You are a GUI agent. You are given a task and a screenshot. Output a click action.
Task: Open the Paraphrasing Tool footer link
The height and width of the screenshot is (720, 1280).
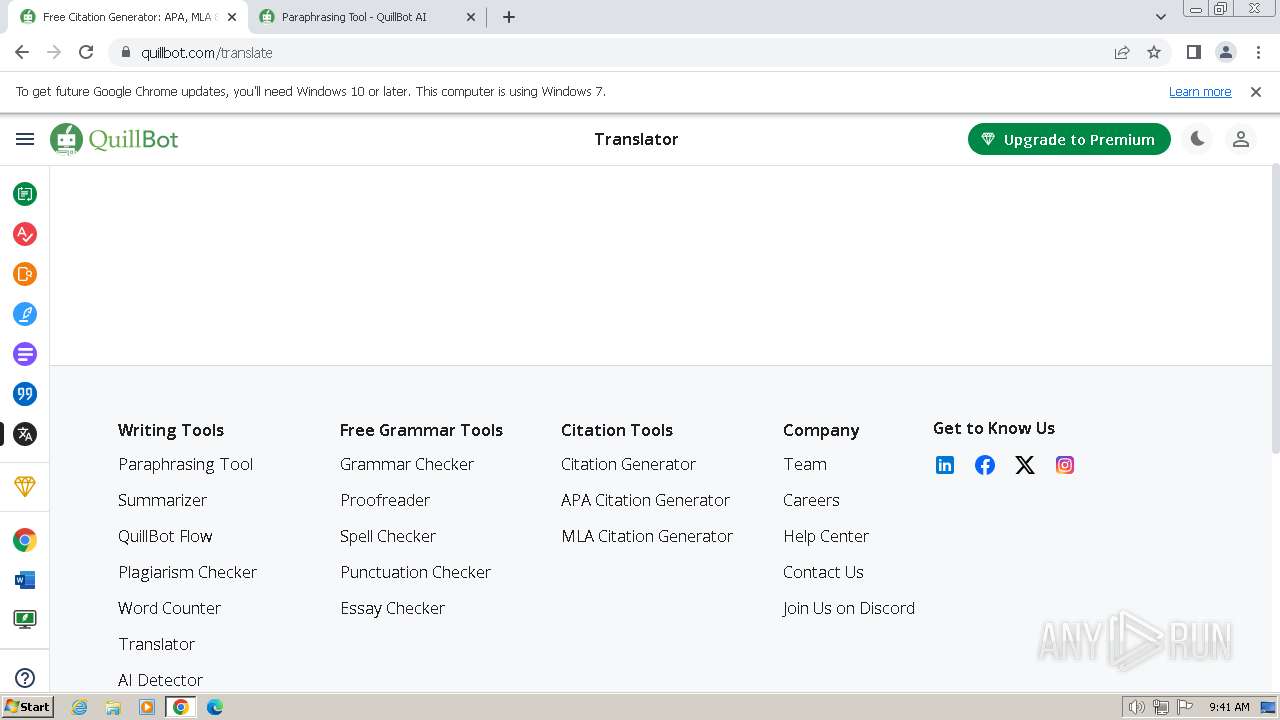click(186, 464)
